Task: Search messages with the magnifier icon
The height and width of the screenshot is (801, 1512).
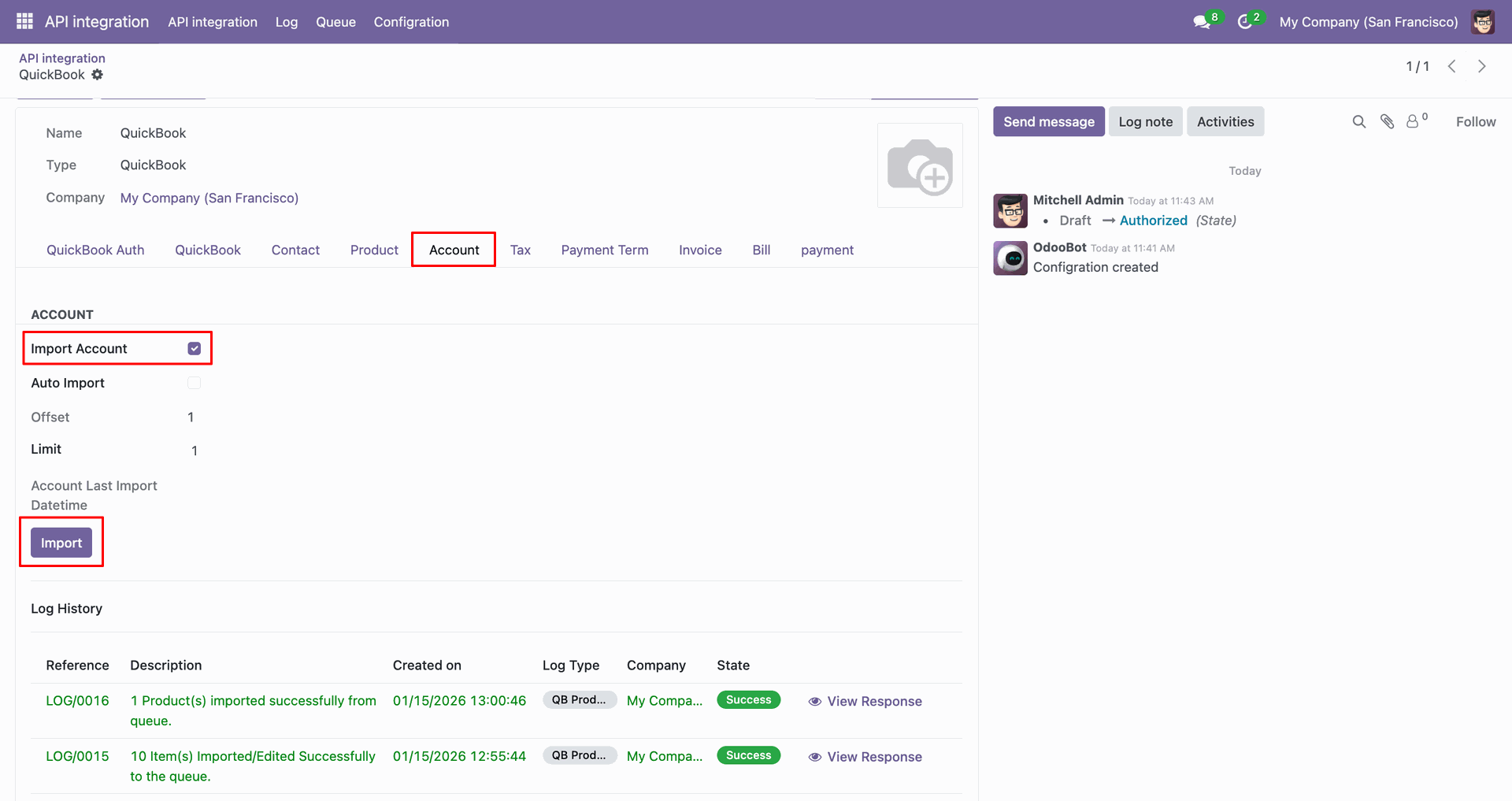Action: (1358, 121)
